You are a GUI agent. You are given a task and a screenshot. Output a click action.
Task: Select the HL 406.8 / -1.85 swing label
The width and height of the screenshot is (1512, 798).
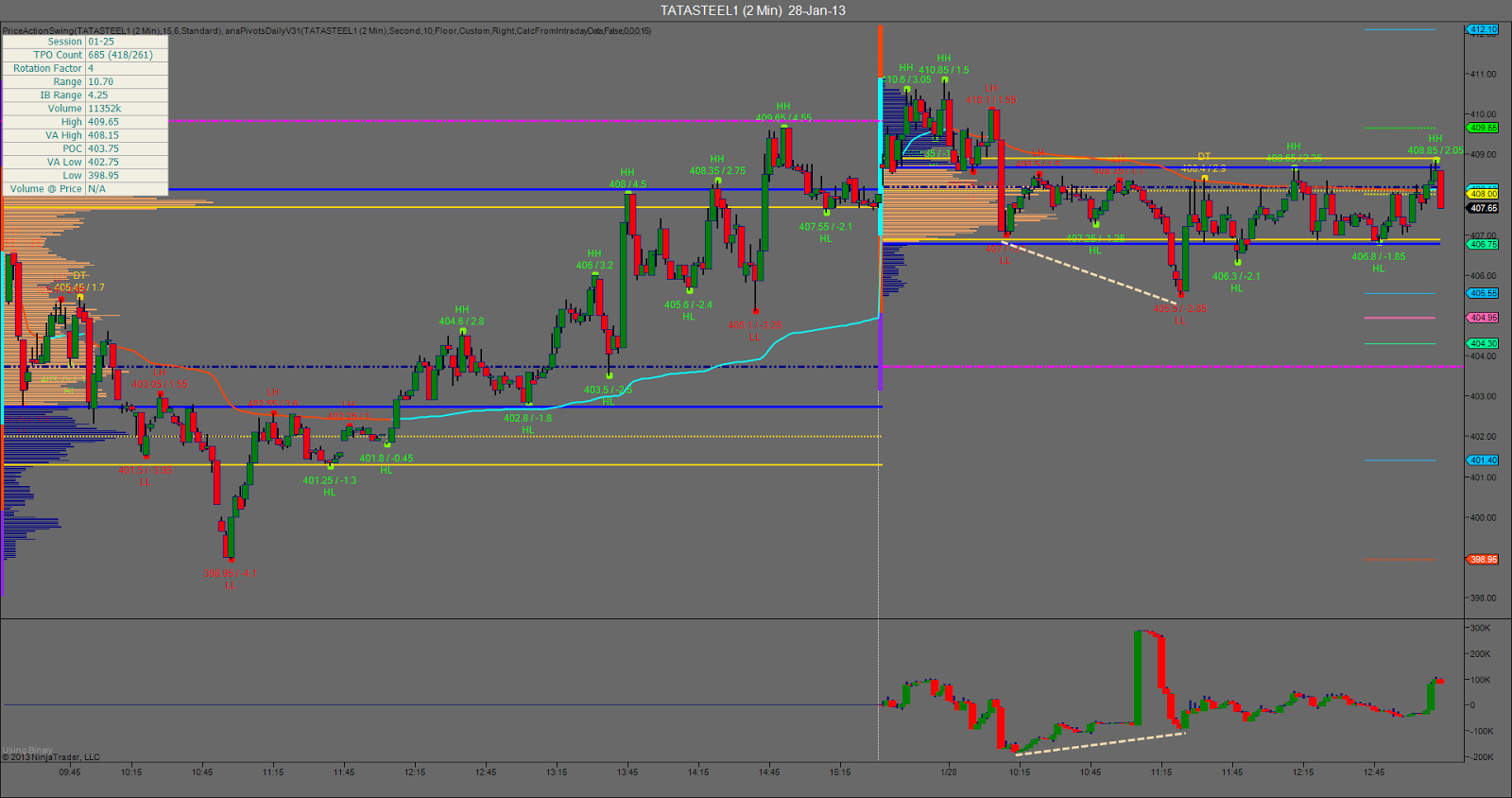1379,262
